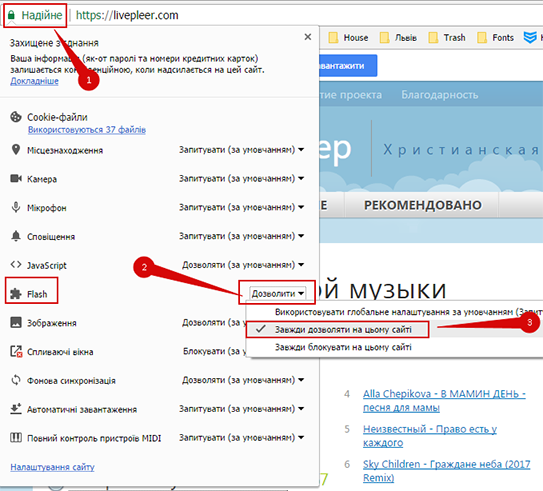Open the Trash bookmarks folder

(447, 37)
